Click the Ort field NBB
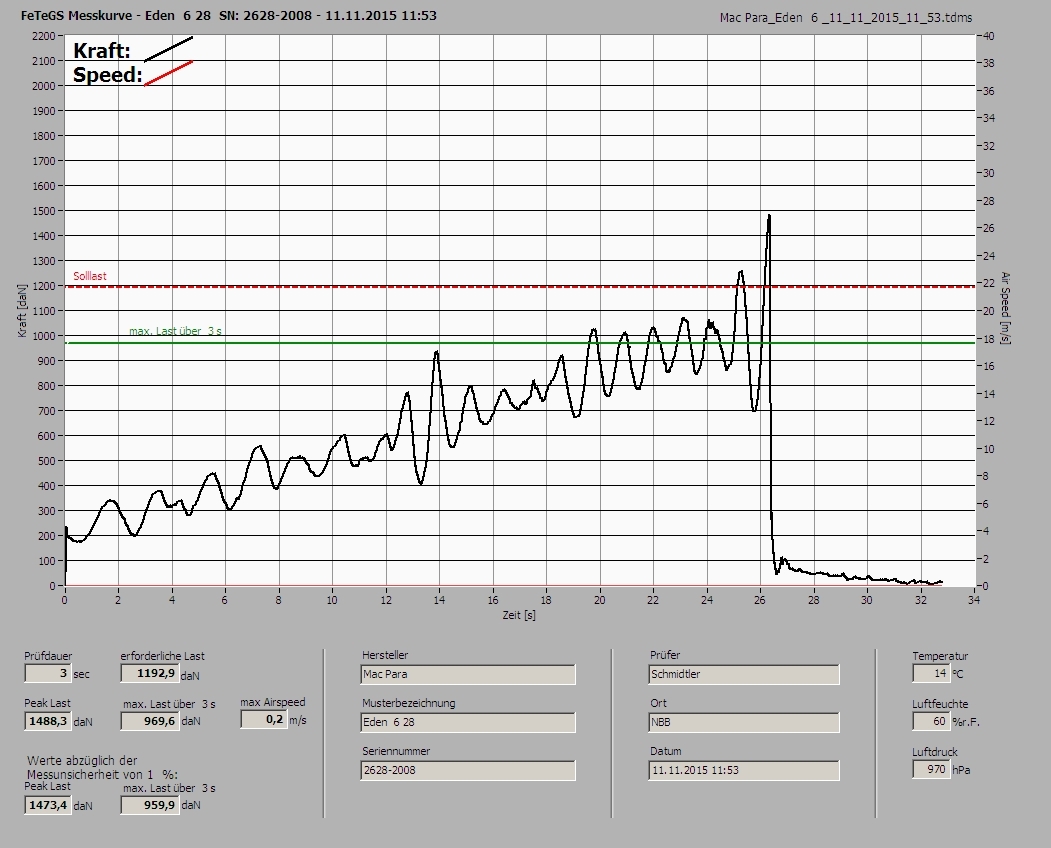The image size is (1051, 848). (744, 723)
